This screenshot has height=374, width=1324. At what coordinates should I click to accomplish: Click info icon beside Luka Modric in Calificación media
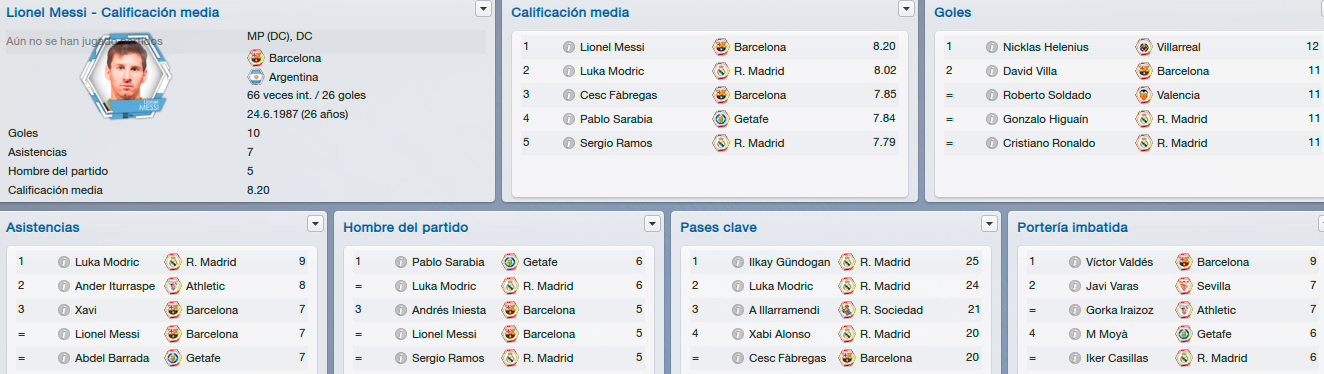569,71
